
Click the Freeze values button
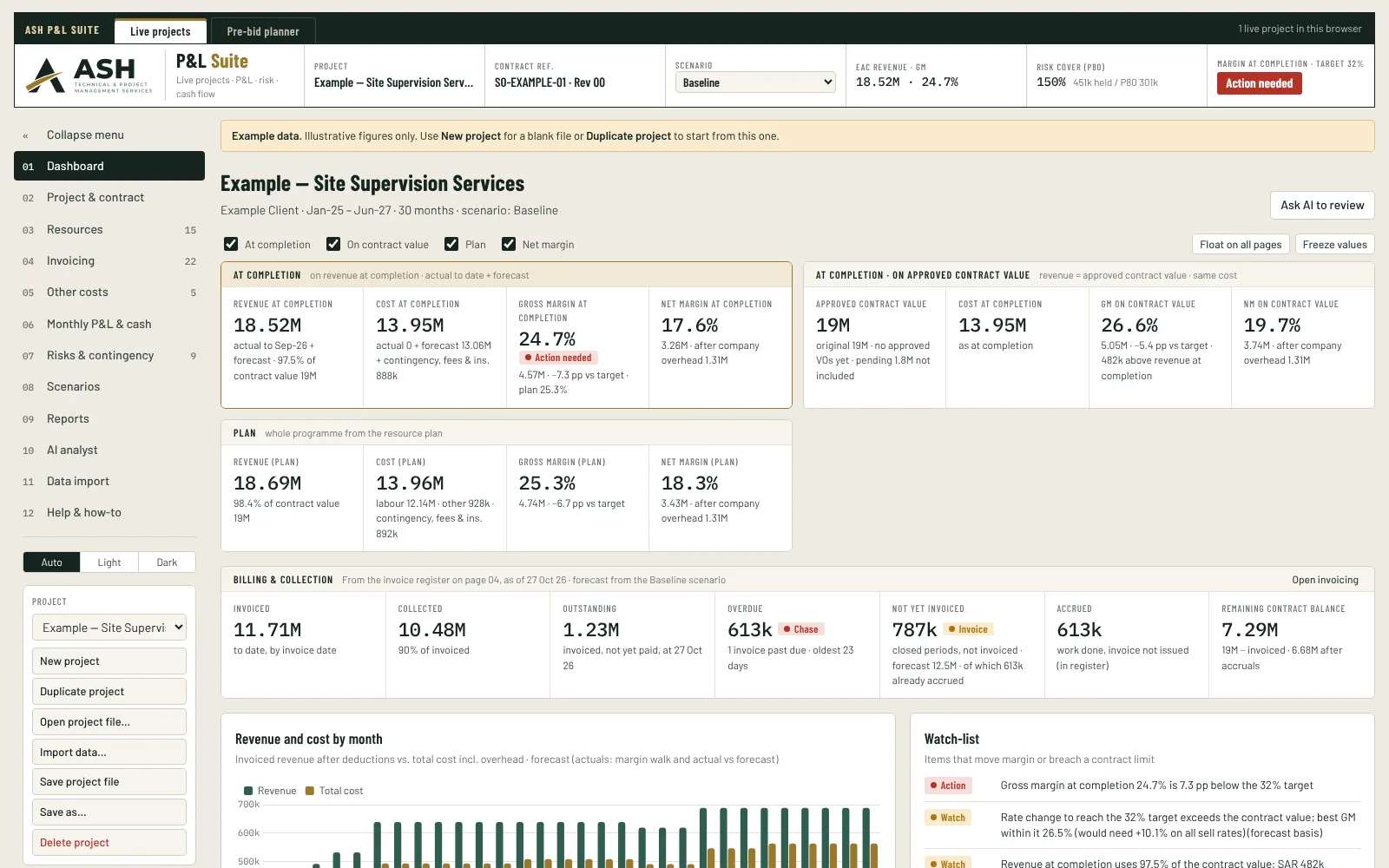(x=1335, y=245)
